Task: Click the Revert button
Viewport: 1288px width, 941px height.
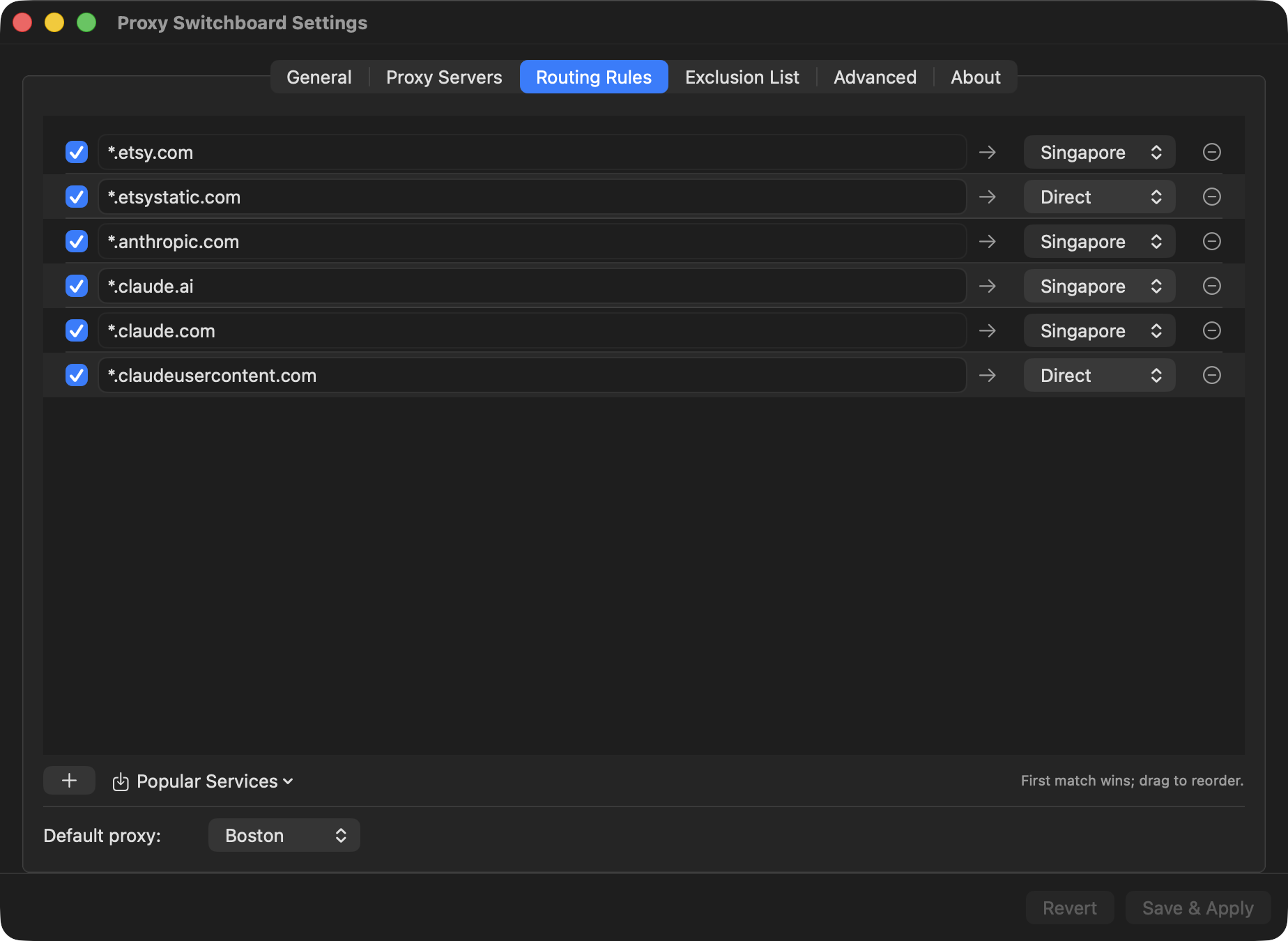Action: point(1070,908)
